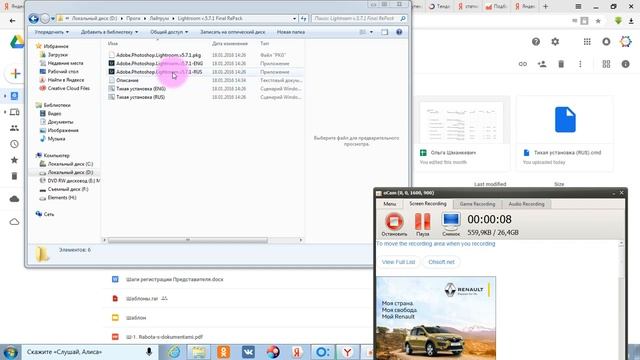Viewport: 640px width, 360px height.
Task: Open Недавние места in favorites
Action: (65, 63)
